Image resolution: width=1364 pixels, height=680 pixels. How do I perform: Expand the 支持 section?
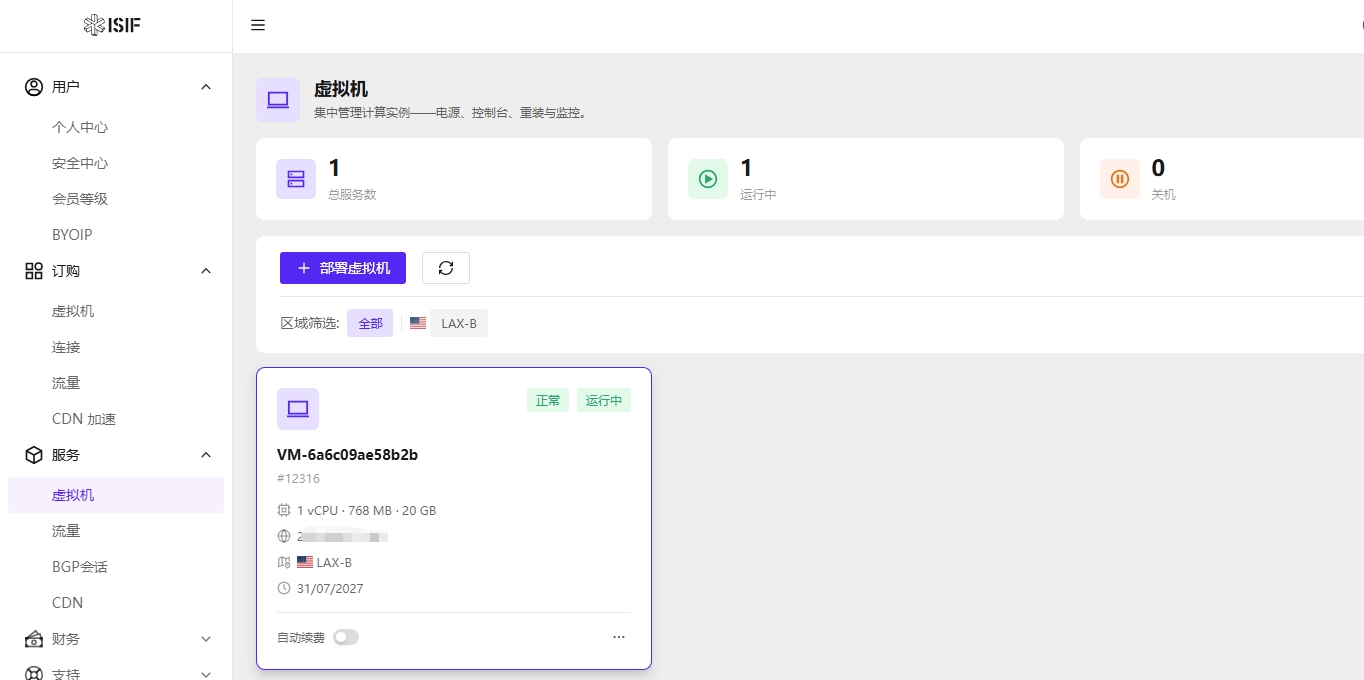pos(206,674)
